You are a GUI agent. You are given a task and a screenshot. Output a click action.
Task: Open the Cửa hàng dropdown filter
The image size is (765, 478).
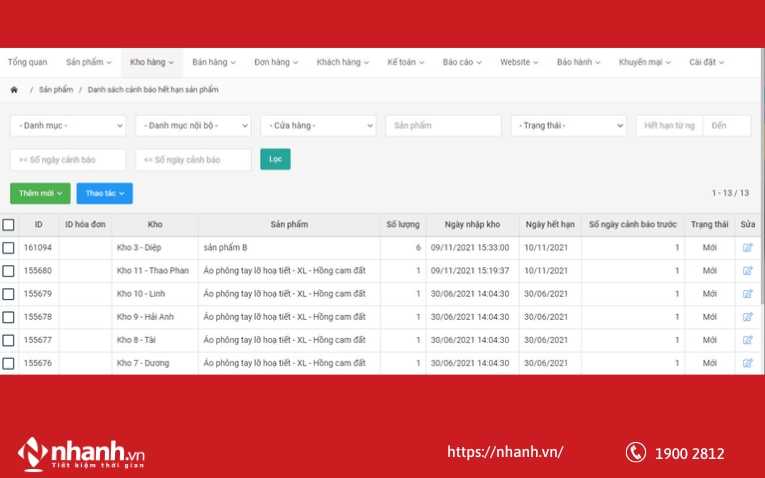click(x=318, y=126)
